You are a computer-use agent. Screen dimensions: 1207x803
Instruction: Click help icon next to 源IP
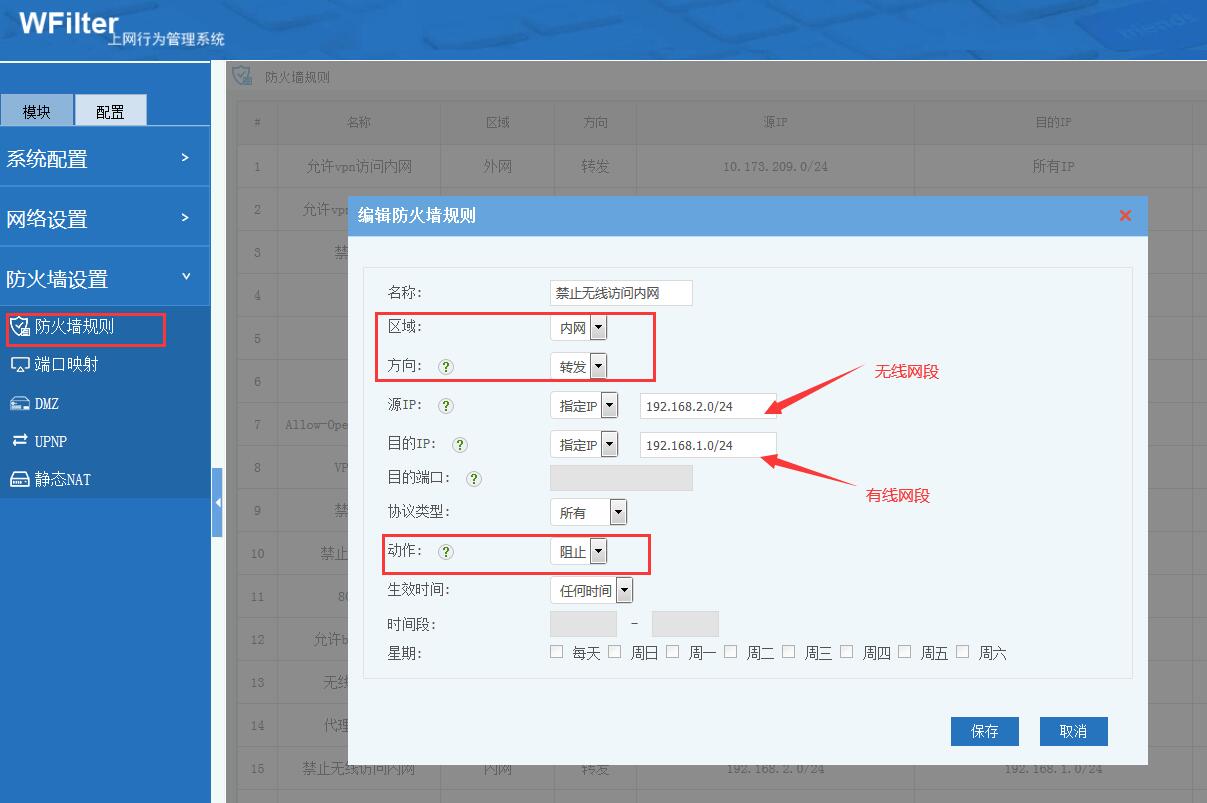[446, 406]
